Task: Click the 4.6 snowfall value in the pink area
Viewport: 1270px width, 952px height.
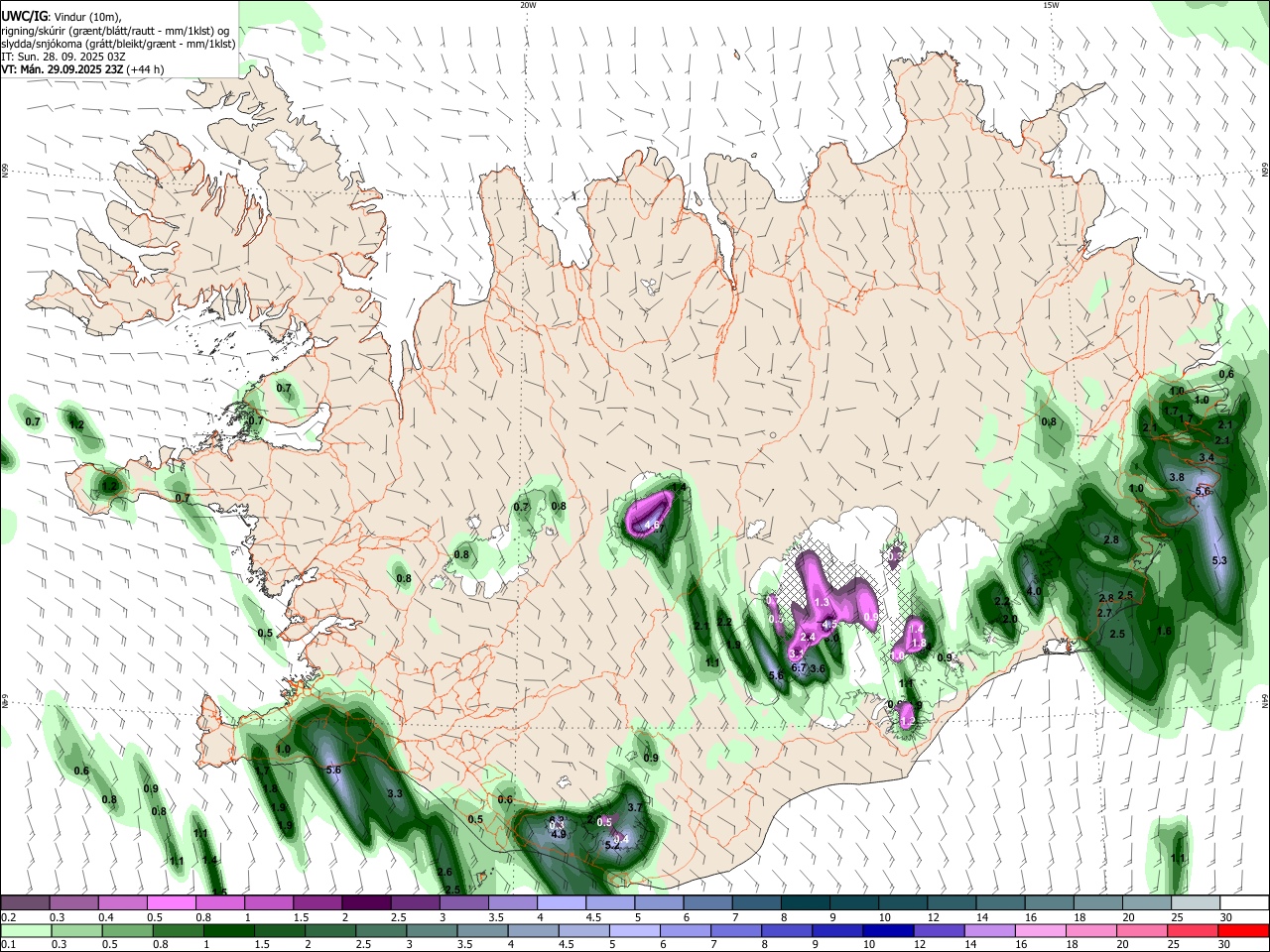Action: pyautogui.click(x=653, y=525)
